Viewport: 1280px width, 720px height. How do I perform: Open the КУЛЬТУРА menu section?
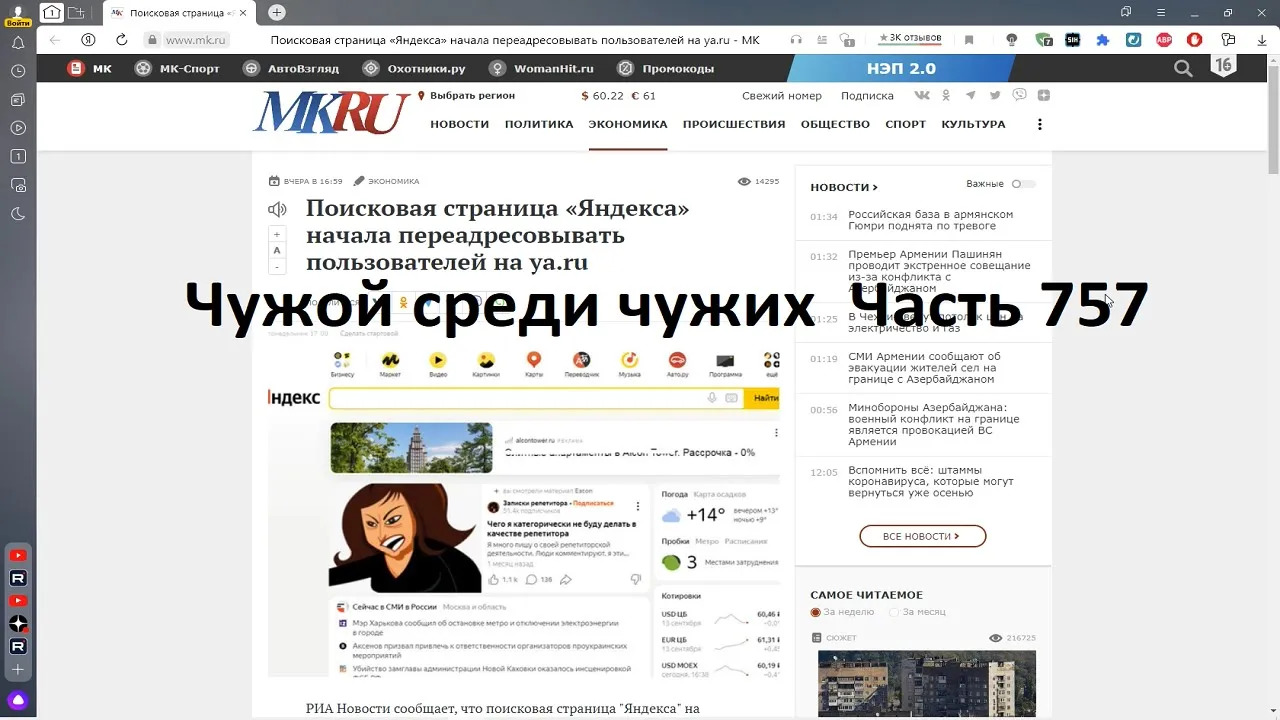click(x=973, y=125)
